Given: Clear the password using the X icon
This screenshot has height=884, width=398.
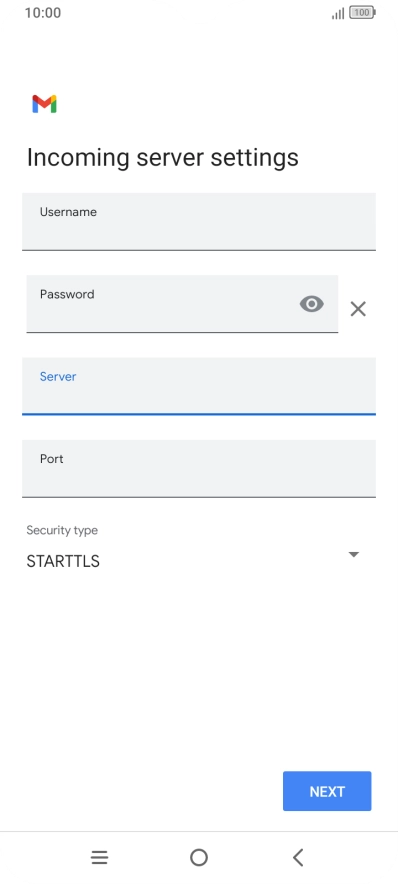Looking at the screenshot, I should coord(358,309).
